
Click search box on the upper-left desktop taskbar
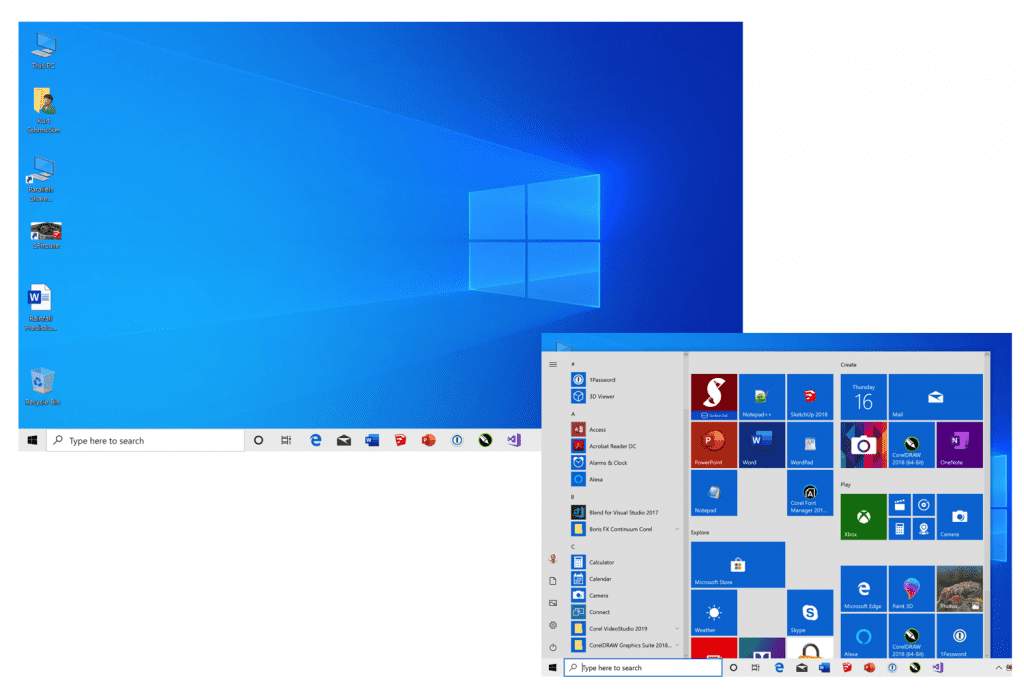click(146, 440)
